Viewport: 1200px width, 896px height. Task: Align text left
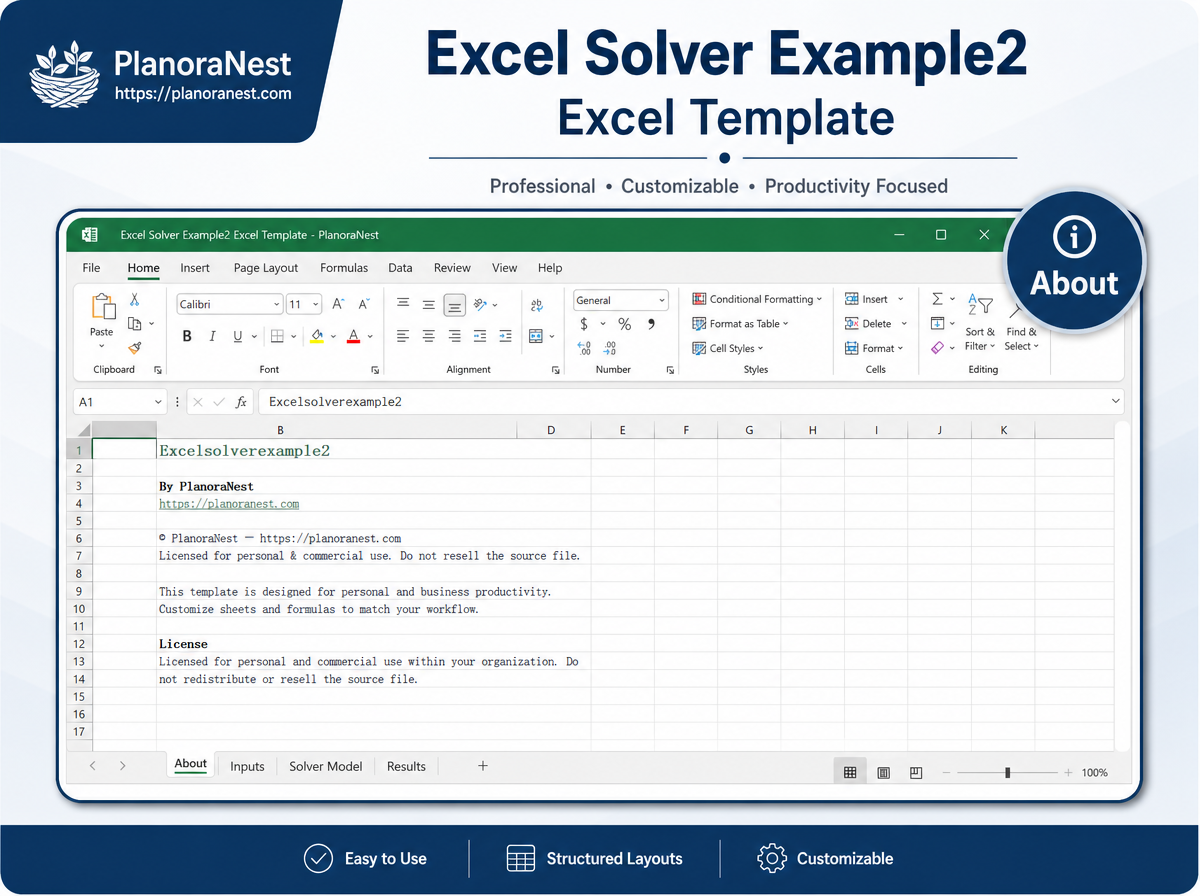point(403,337)
